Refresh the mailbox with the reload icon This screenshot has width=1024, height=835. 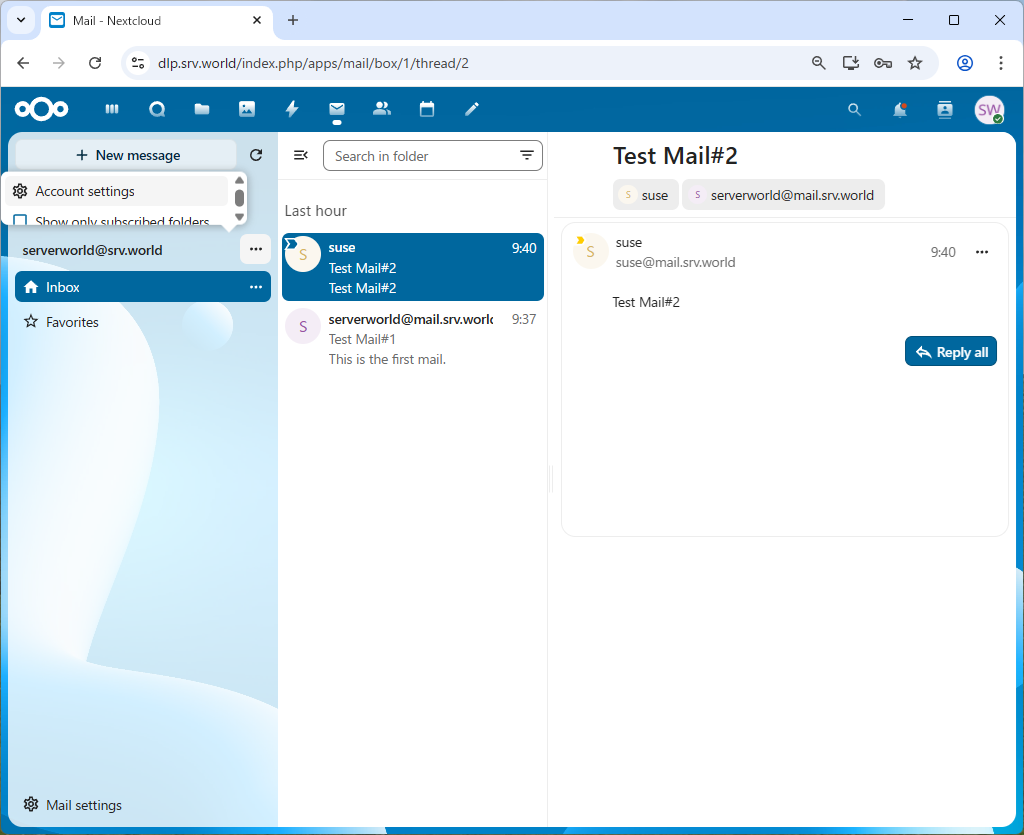256,155
